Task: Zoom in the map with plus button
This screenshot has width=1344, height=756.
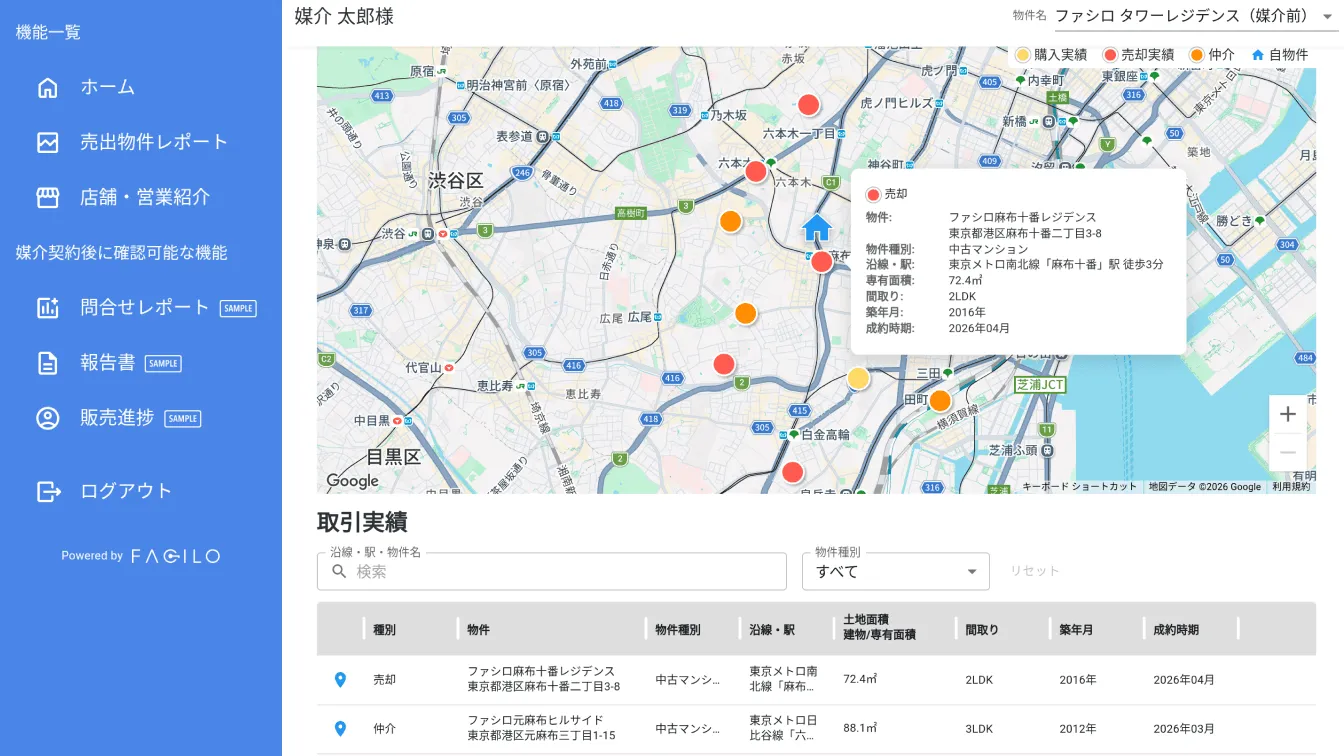Action: [1288, 414]
